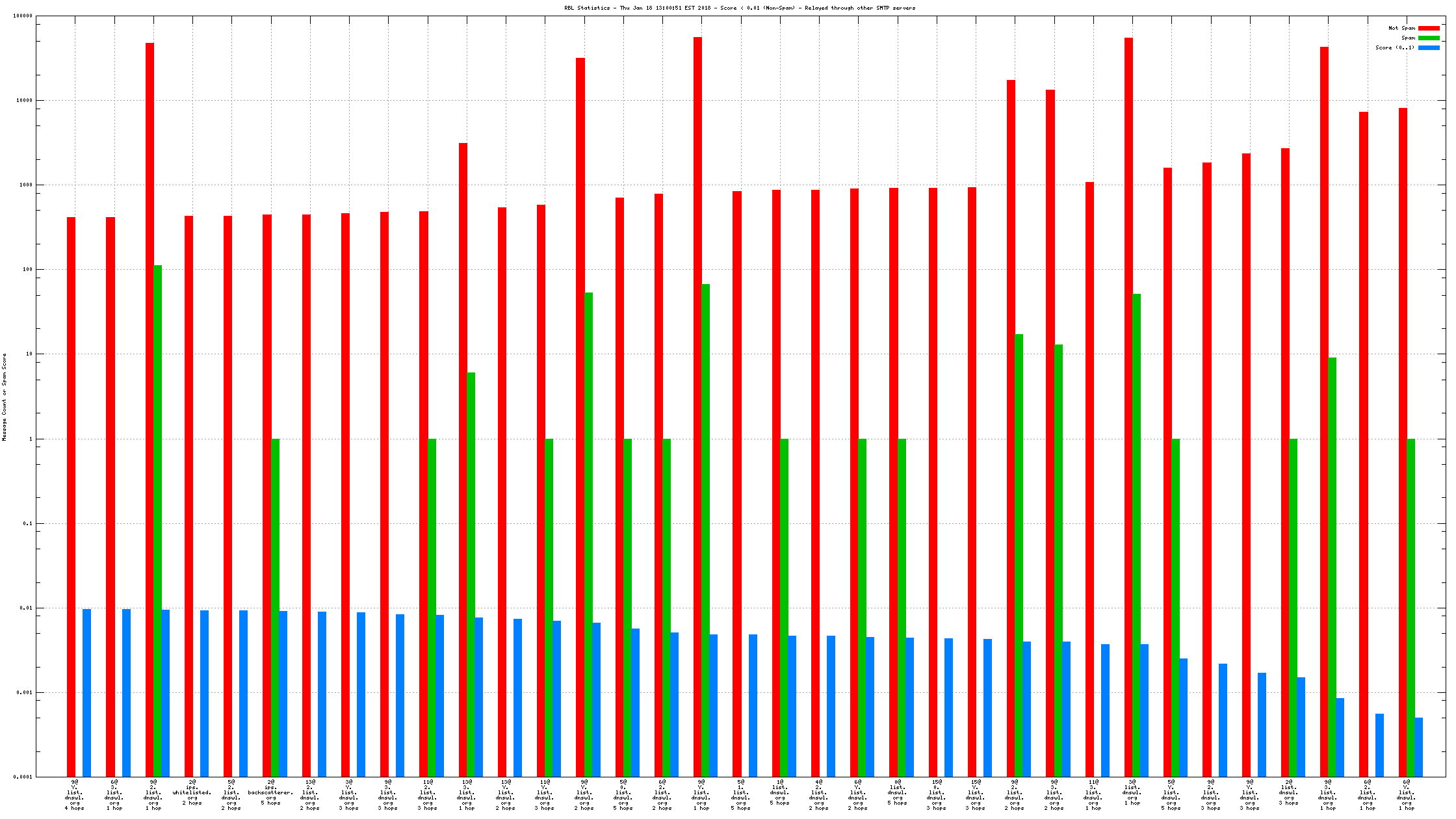1456x819 pixels.
Task: Click the 'Score (0..1)' legend text
Action: pos(1395,47)
